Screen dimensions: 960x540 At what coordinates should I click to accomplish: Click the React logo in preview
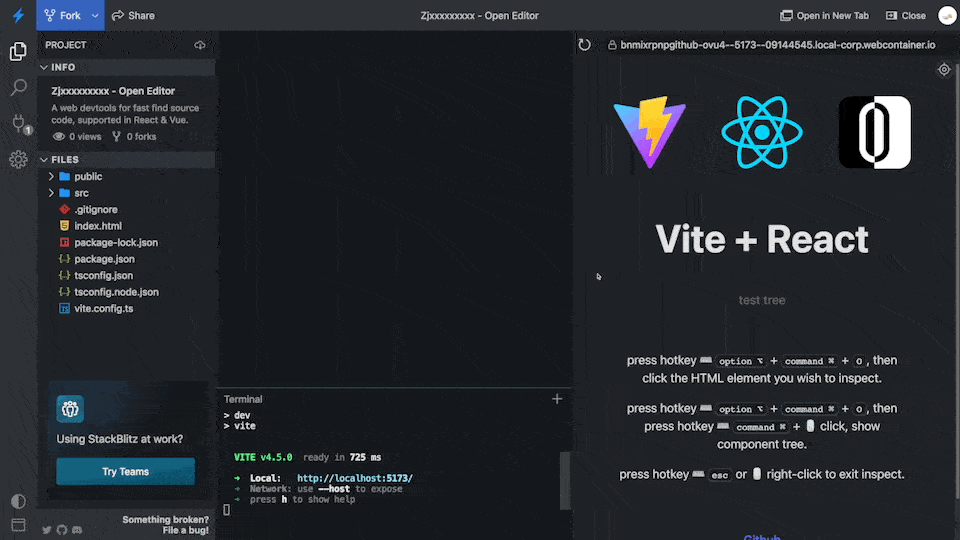pos(762,132)
